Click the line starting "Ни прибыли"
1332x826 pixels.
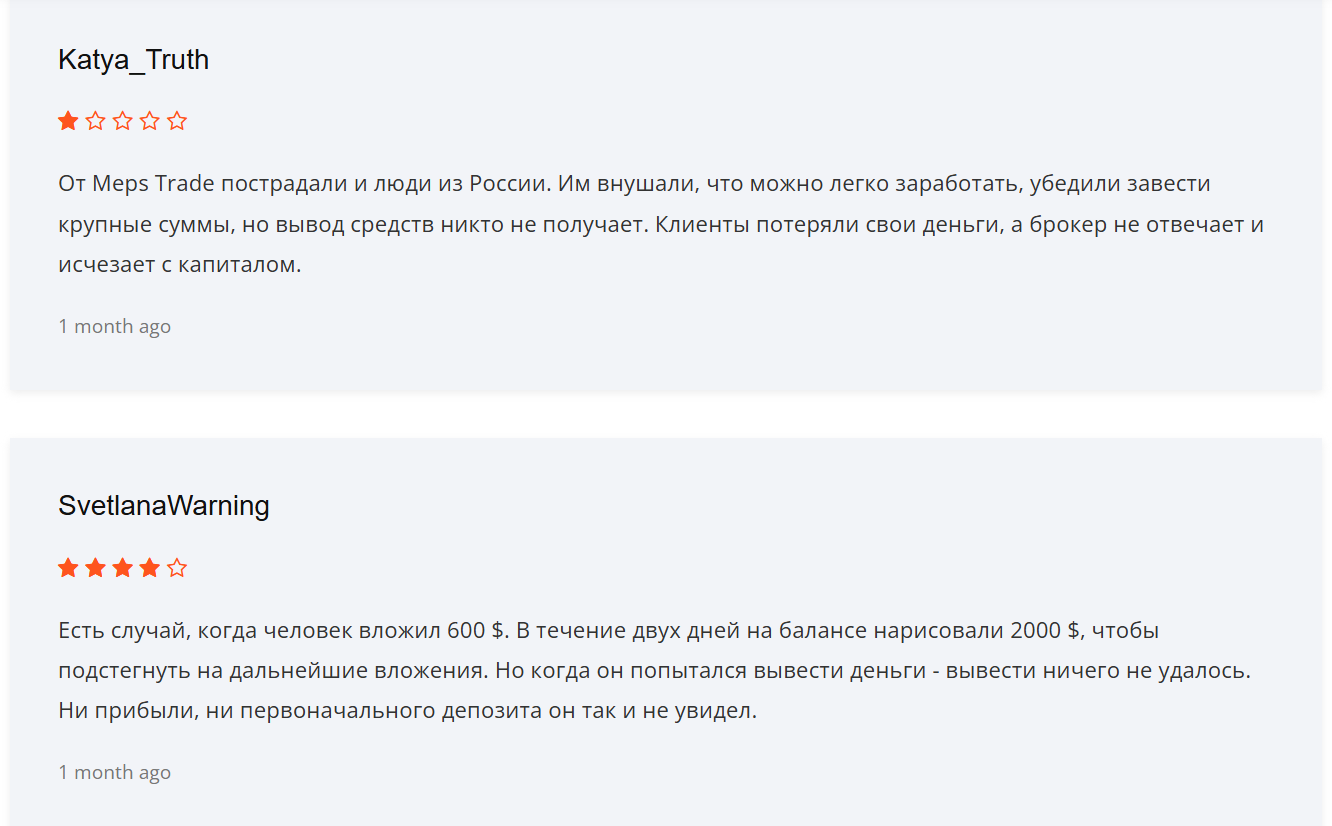click(x=407, y=711)
